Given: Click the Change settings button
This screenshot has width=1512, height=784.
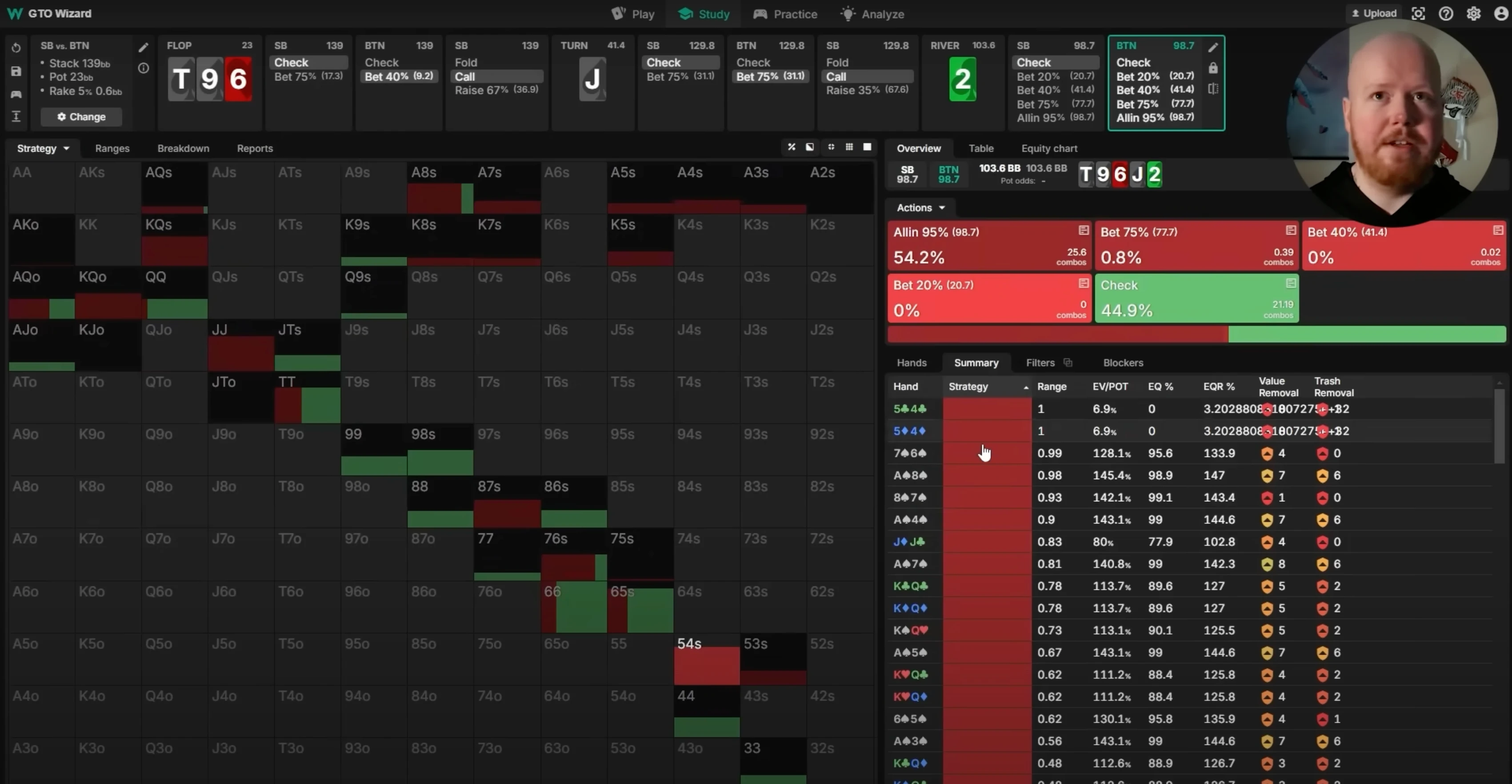Looking at the screenshot, I should (81, 117).
